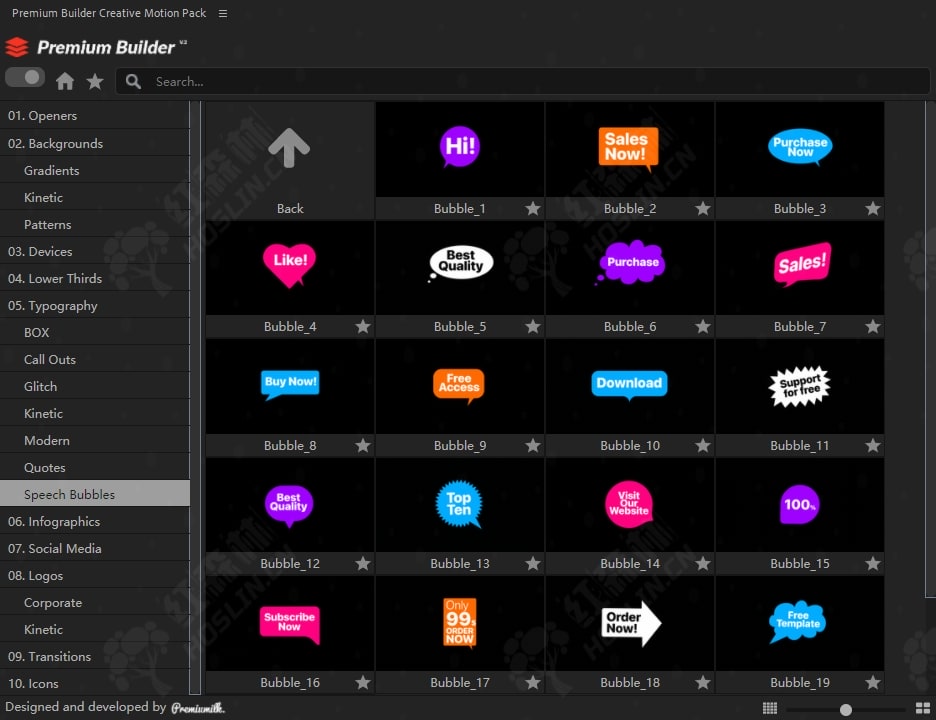This screenshot has width=936, height=720.
Task: Favorite Bubble_14 using its star
Action: point(703,564)
